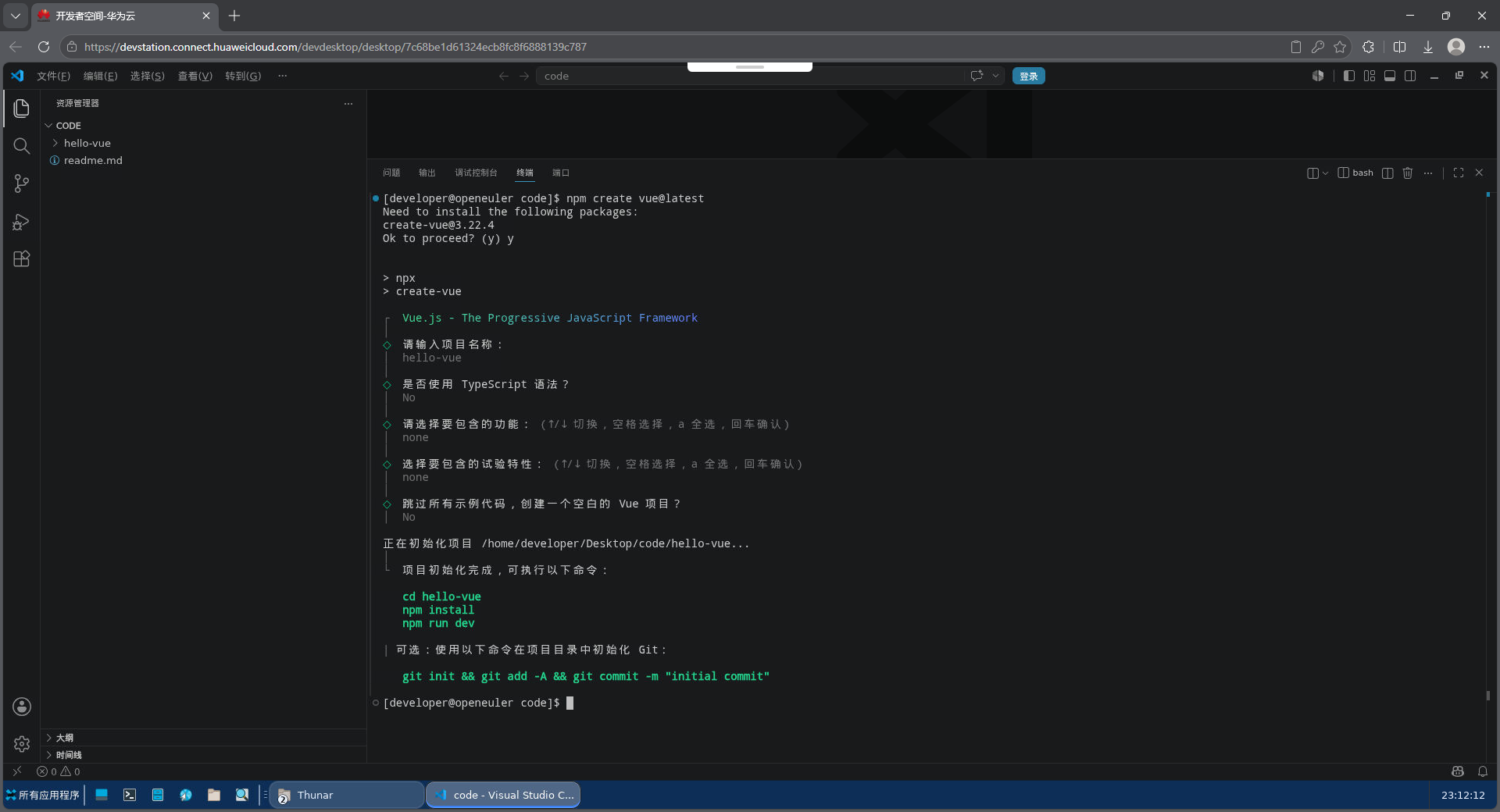Switch to the 输出 panel tab
This screenshot has height=812, width=1500.
[x=427, y=173]
